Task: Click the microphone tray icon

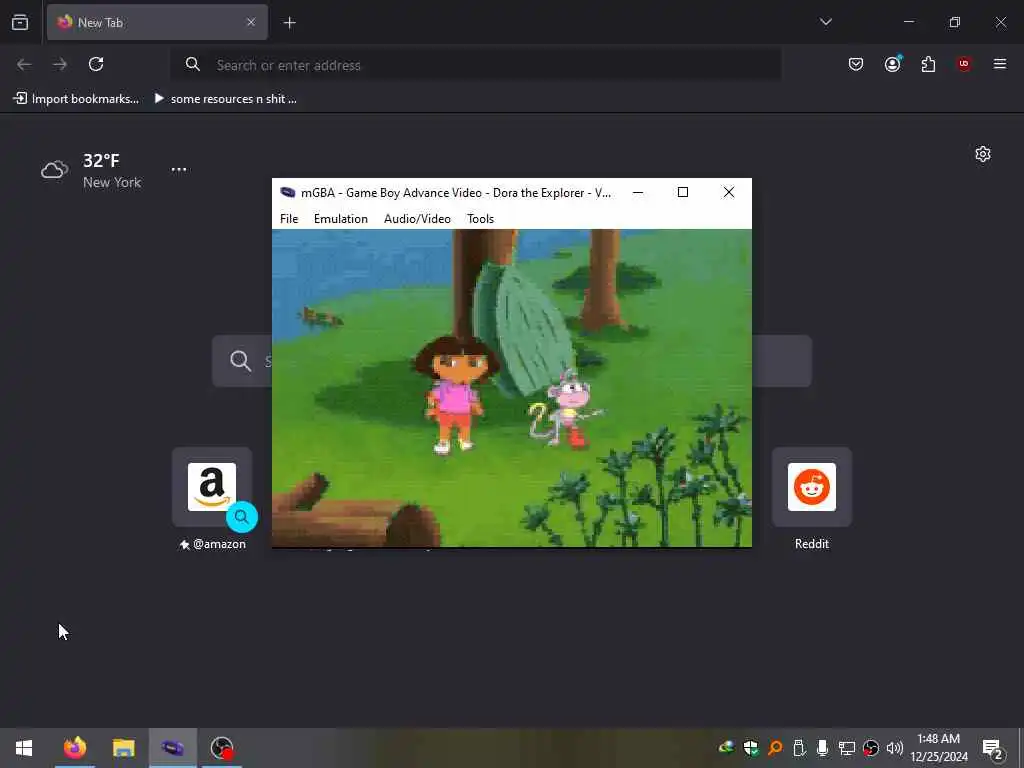Action: (823, 748)
